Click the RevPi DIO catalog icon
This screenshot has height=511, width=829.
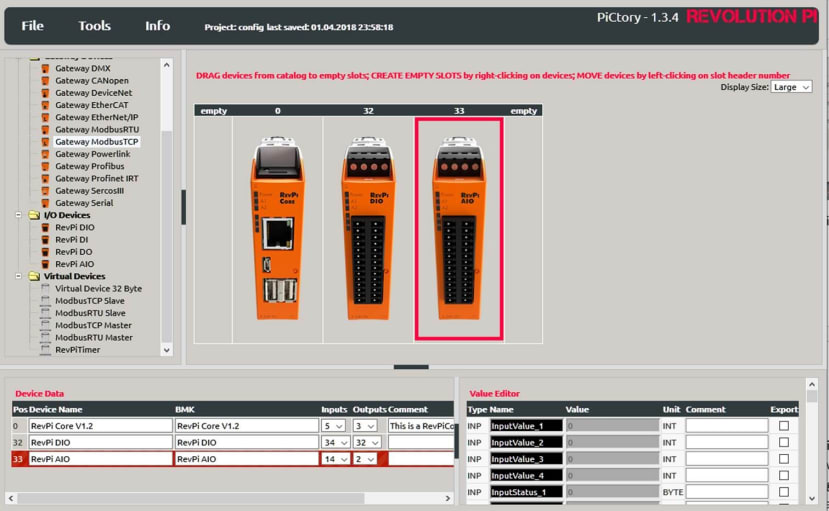[x=45, y=227]
